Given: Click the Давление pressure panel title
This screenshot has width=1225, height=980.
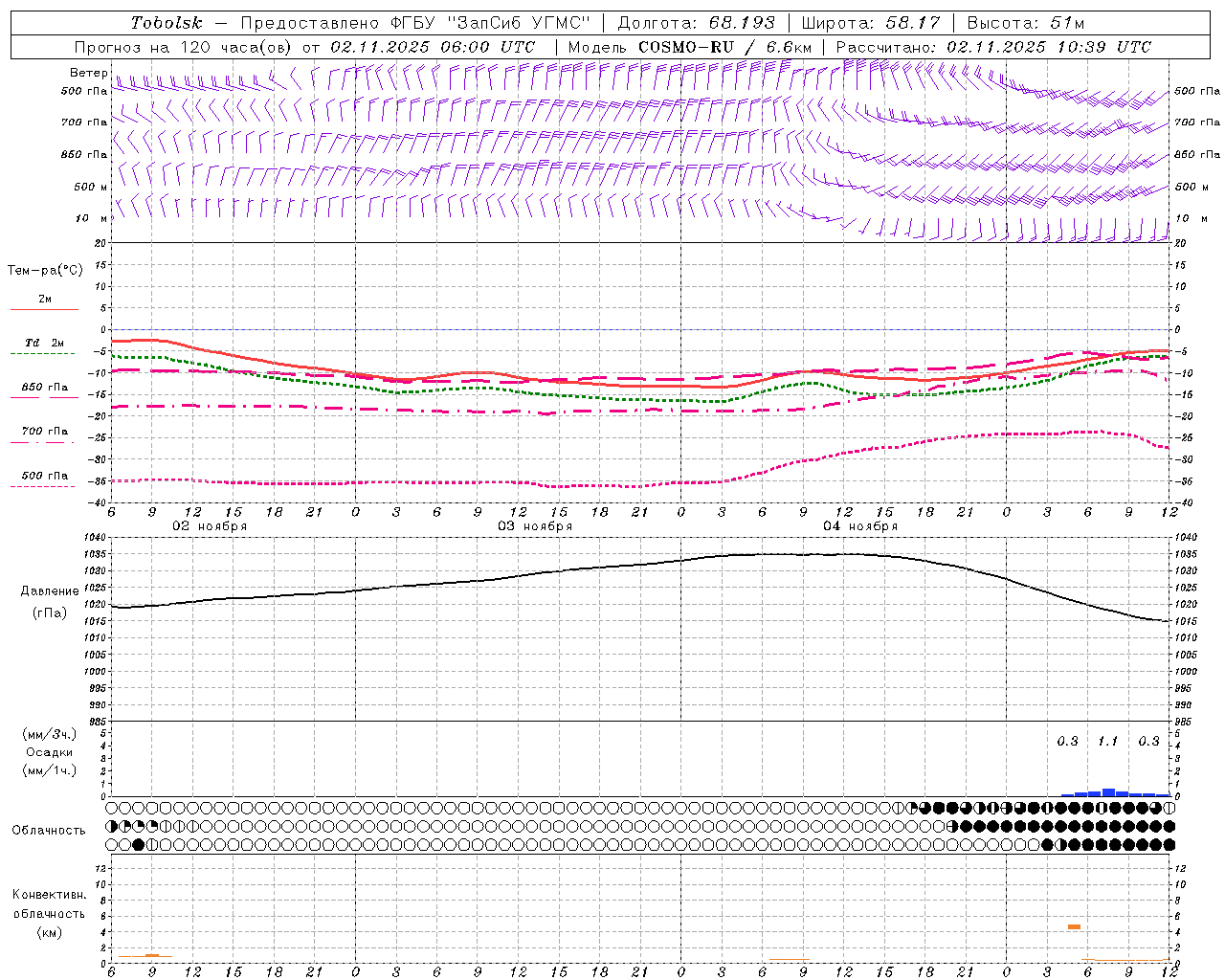Looking at the screenshot, I should point(50,591).
